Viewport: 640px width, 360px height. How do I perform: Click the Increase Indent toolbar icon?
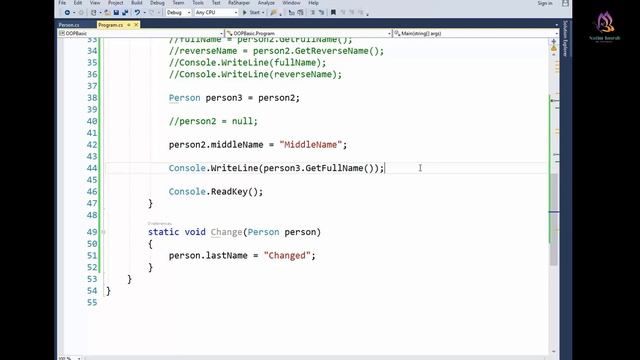pyautogui.click(x=322, y=13)
